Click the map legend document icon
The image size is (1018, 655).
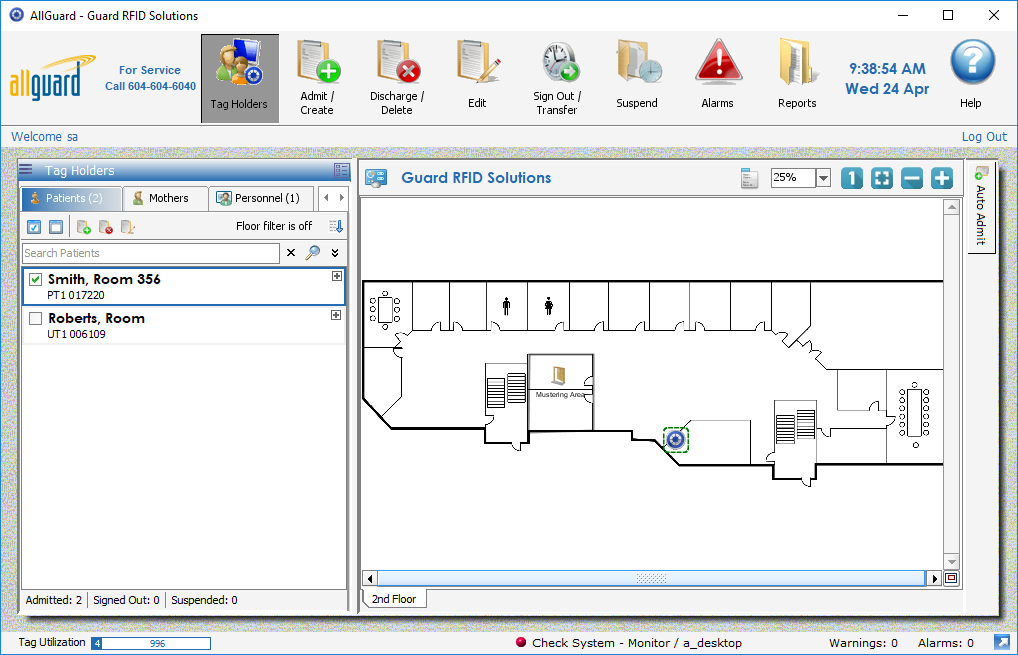click(749, 178)
